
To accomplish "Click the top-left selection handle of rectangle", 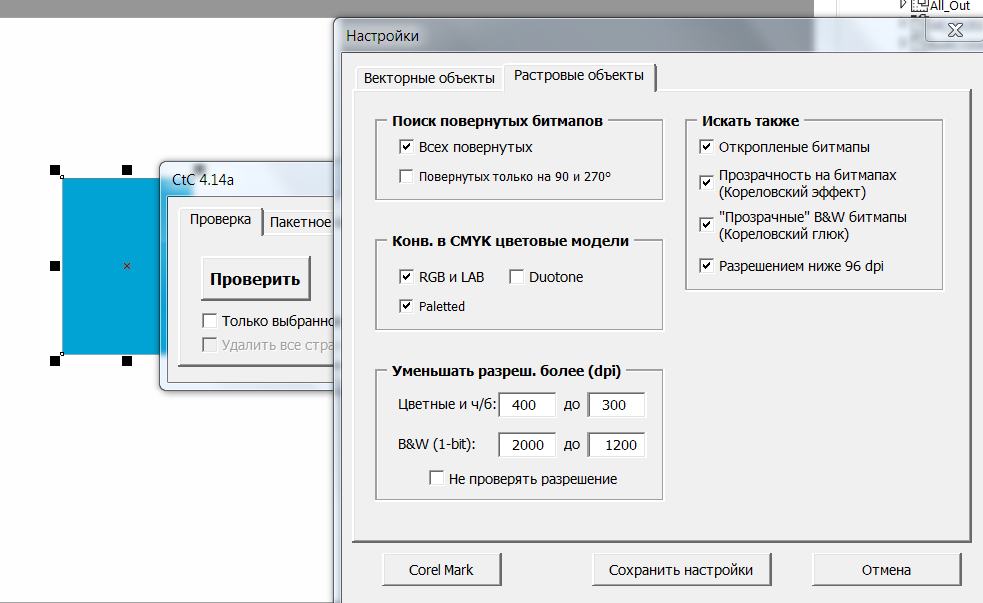I will point(55,170).
